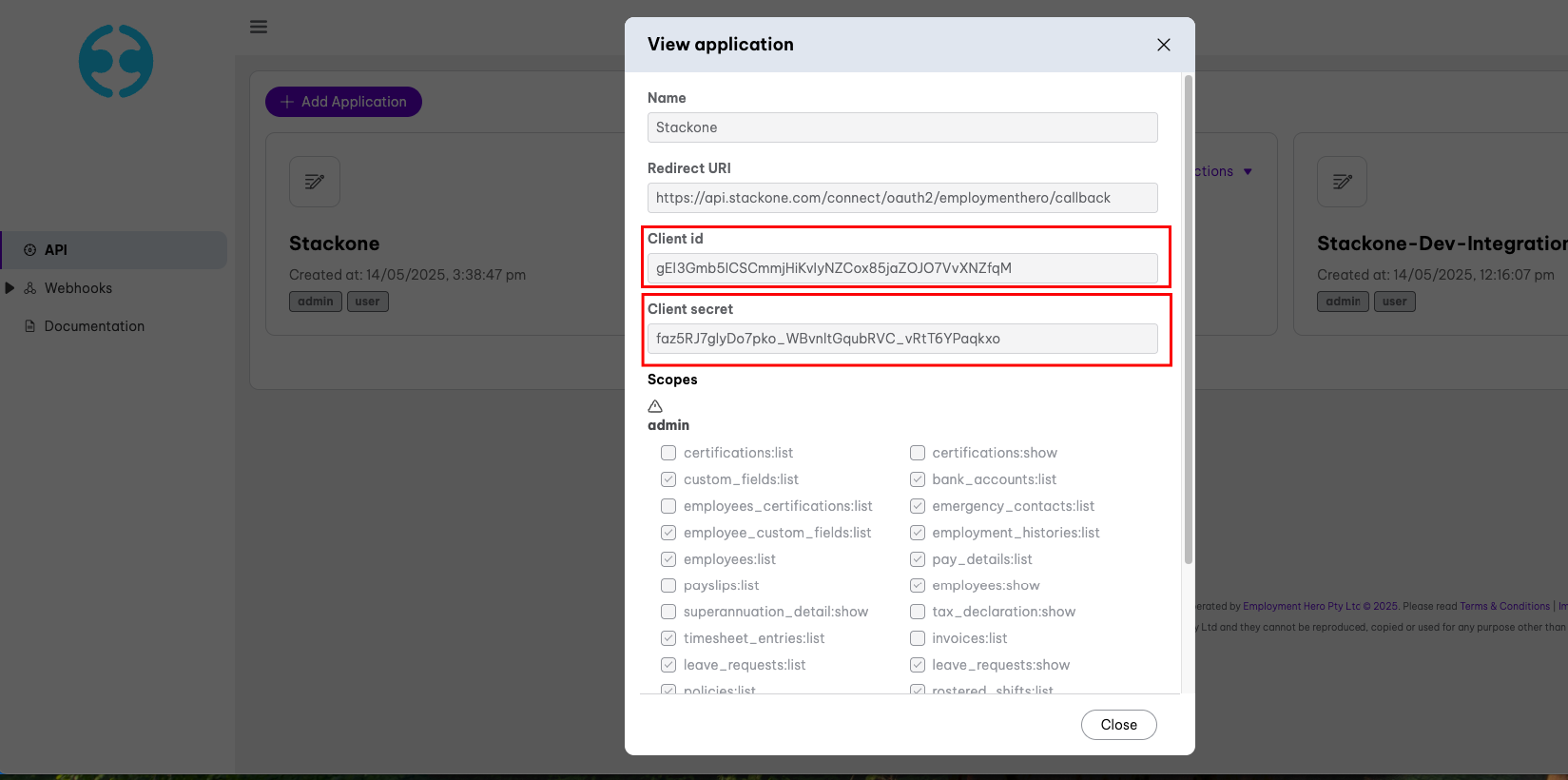Toggle payslips:list checkbox
The height and width of the screenshot is (780, 1568).
coord(668,585)
